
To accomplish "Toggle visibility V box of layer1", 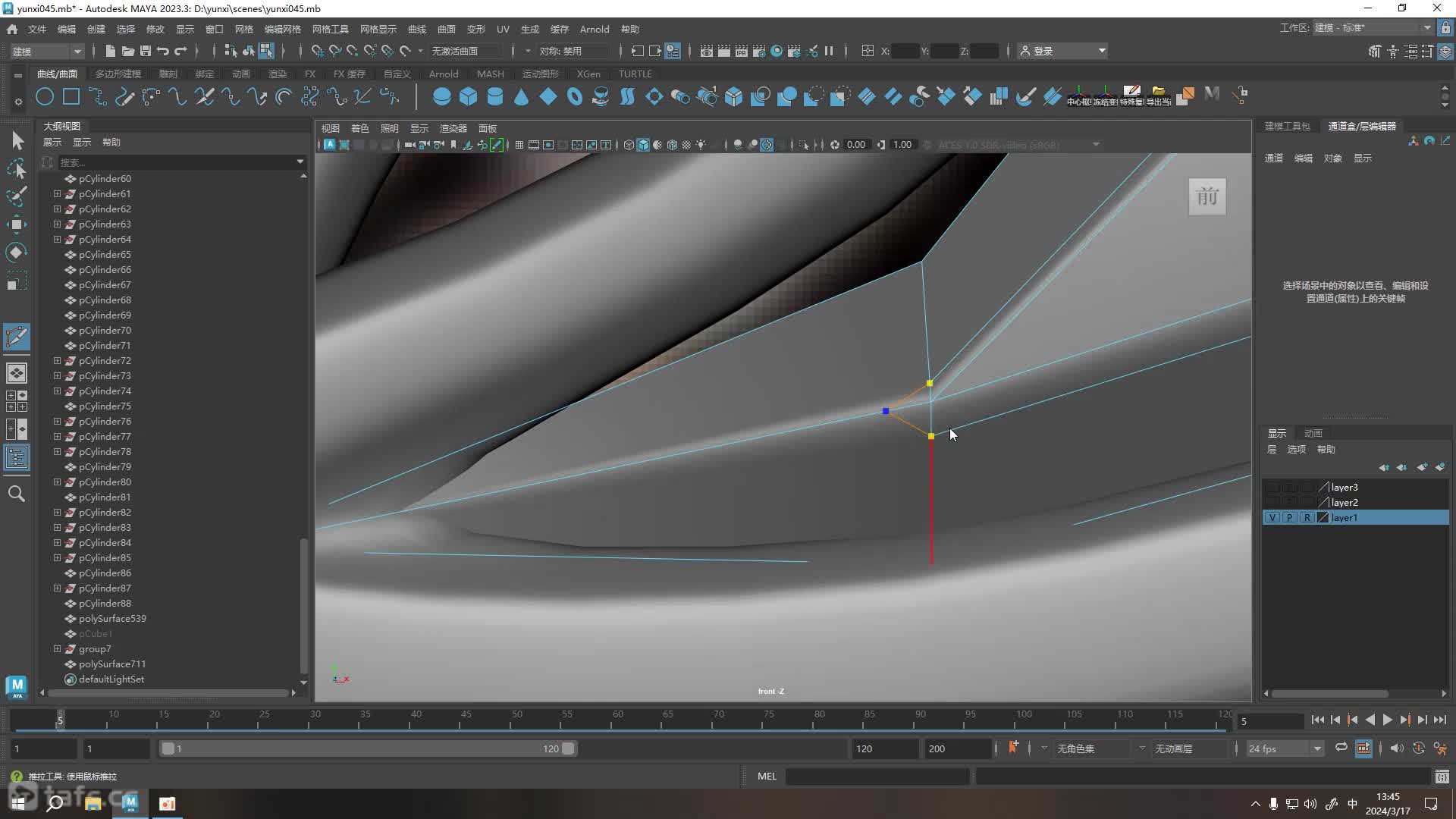I will click(x=1273, y=518).
